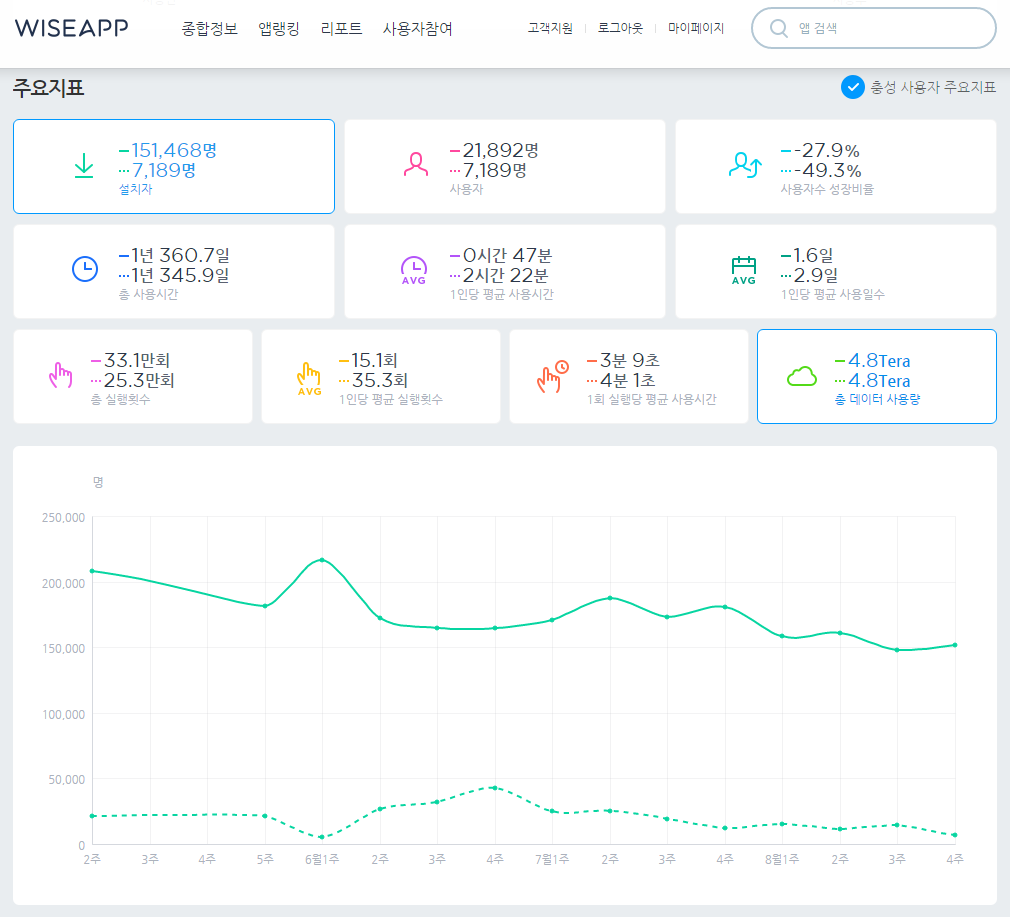The image size is (1010, 917).
Task: Toggle the 충성 사용자 주요지표 checkbox
Action: click(852, 87)
